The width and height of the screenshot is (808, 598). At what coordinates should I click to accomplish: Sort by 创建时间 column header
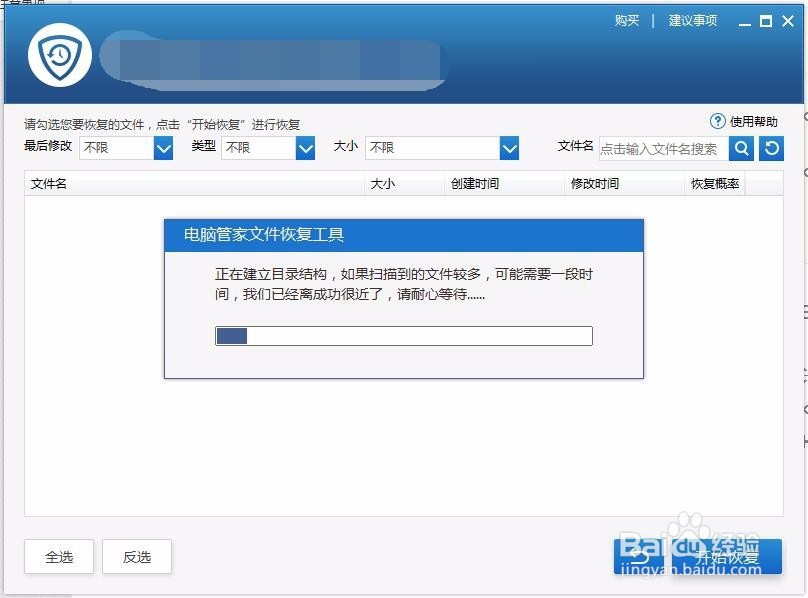504,184
